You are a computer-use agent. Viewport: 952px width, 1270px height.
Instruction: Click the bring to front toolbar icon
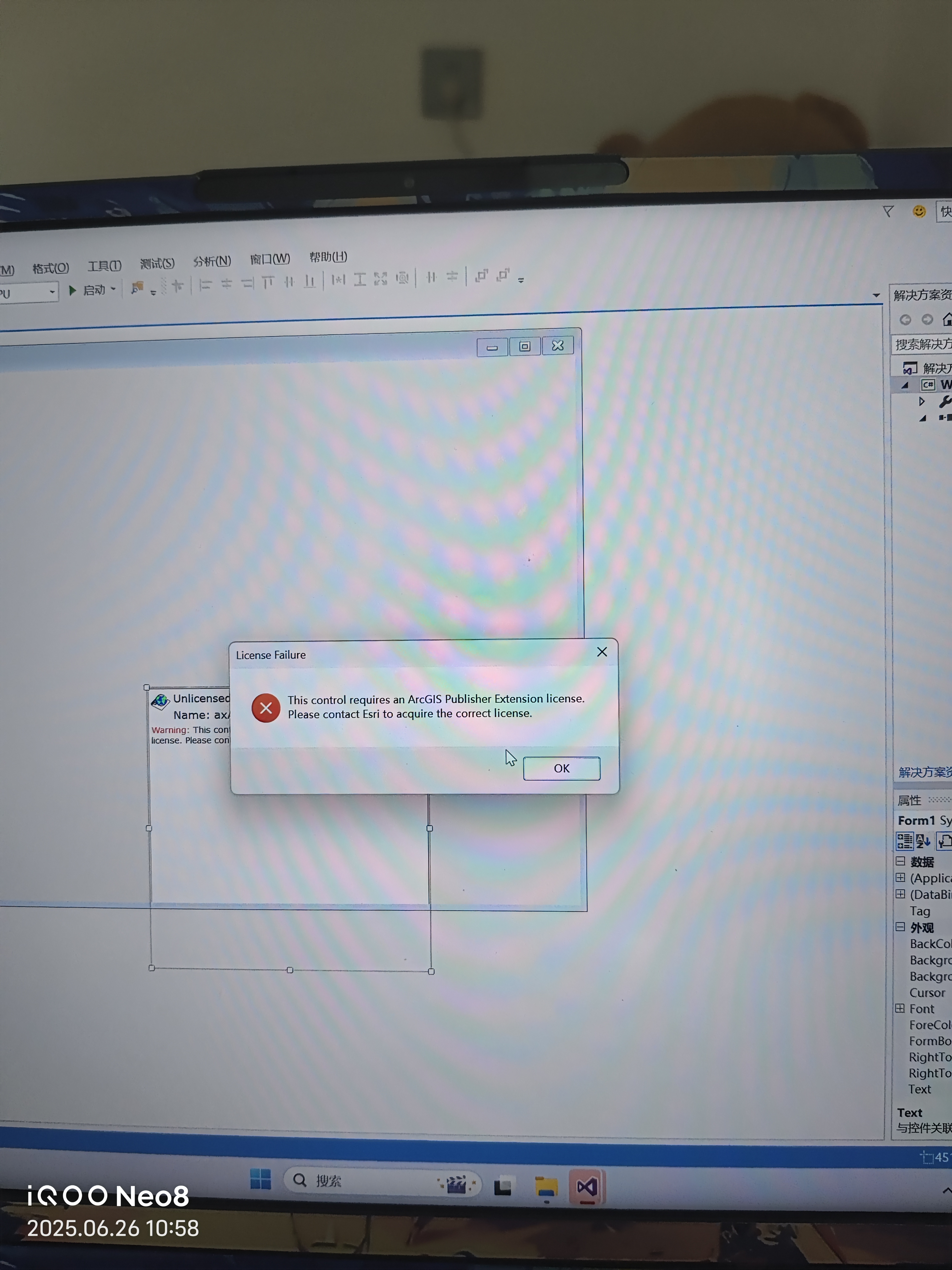pyautogui.click(x=481, y=275)
